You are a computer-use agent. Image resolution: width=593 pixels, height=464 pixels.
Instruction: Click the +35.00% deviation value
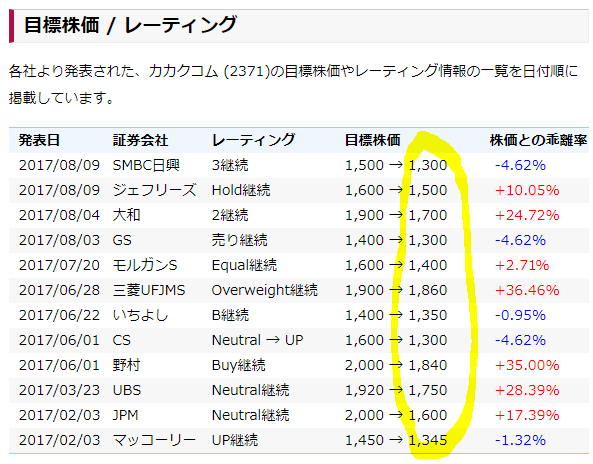pos(527,365)
